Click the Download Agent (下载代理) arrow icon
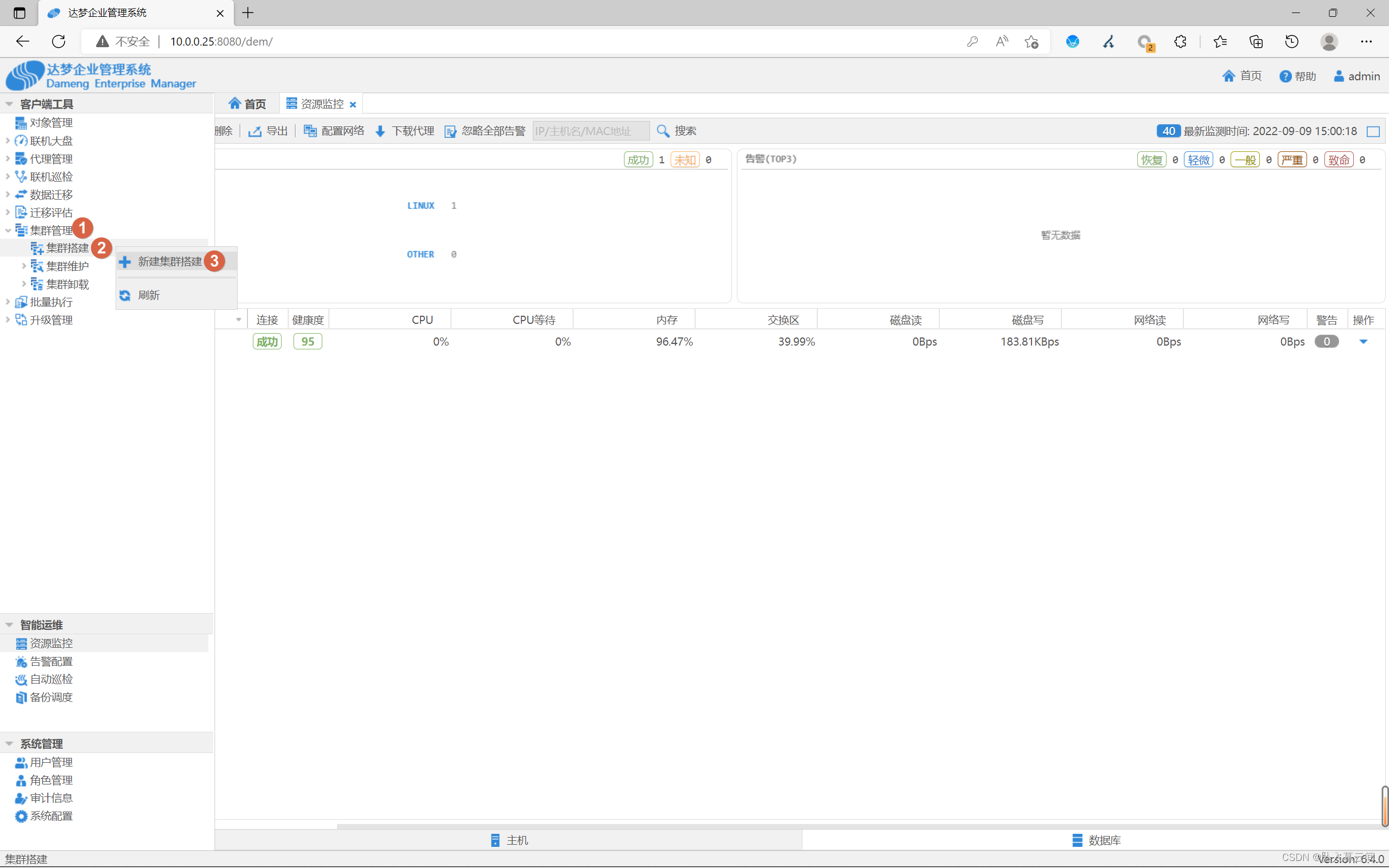This screenshot has height=868, width=1389. [x=380, y=131]
